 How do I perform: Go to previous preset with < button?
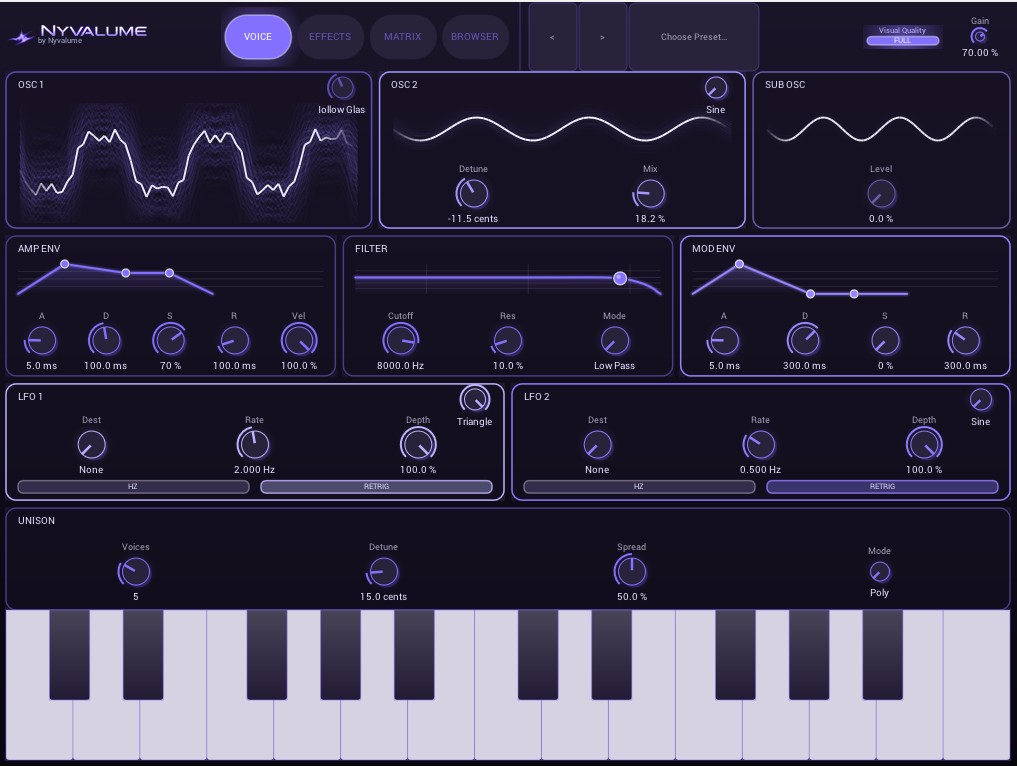(x=553, y=37)
